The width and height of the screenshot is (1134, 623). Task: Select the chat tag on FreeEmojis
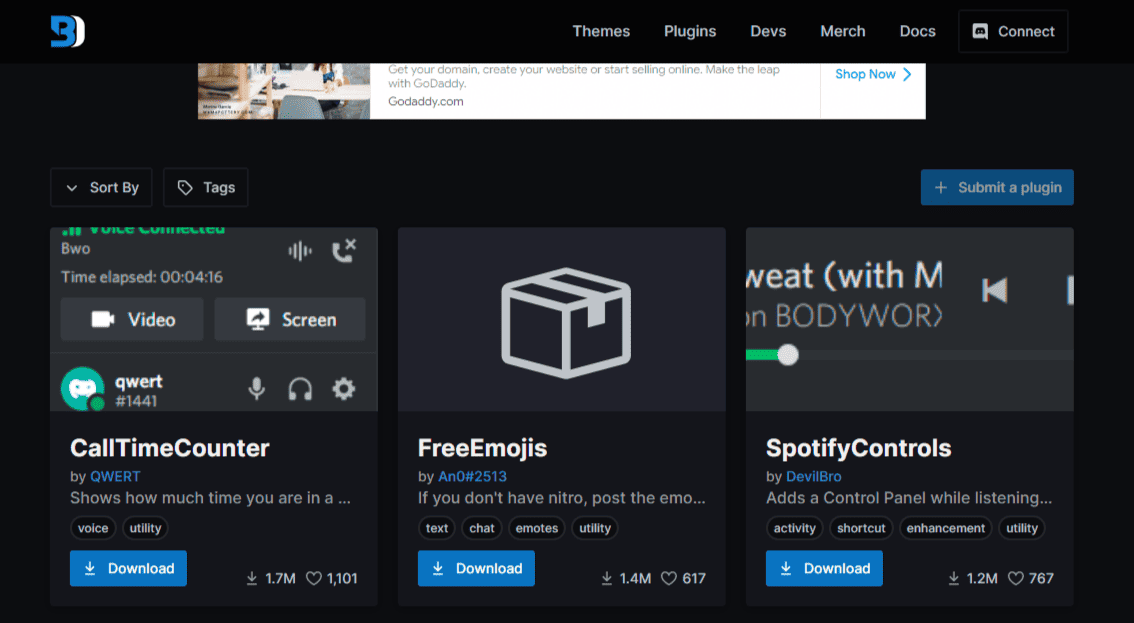tap(482, 528)
